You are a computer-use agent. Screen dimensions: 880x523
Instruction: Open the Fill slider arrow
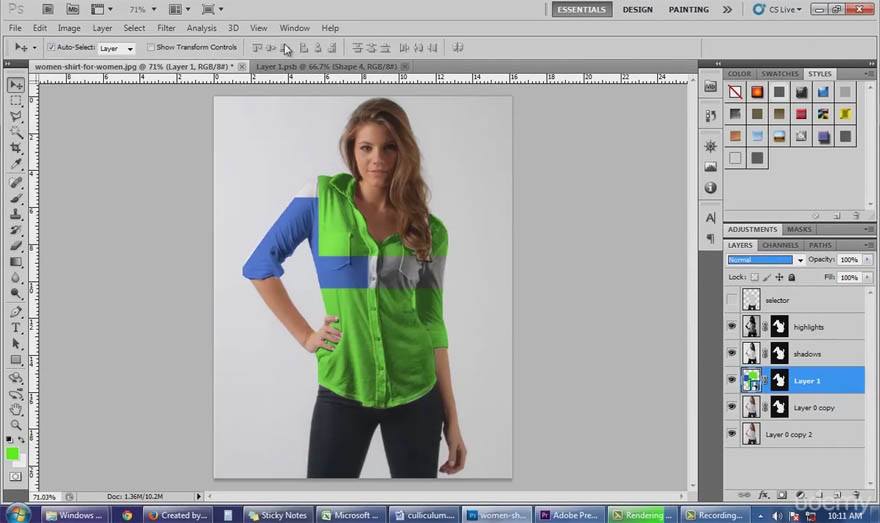[868, 277]
